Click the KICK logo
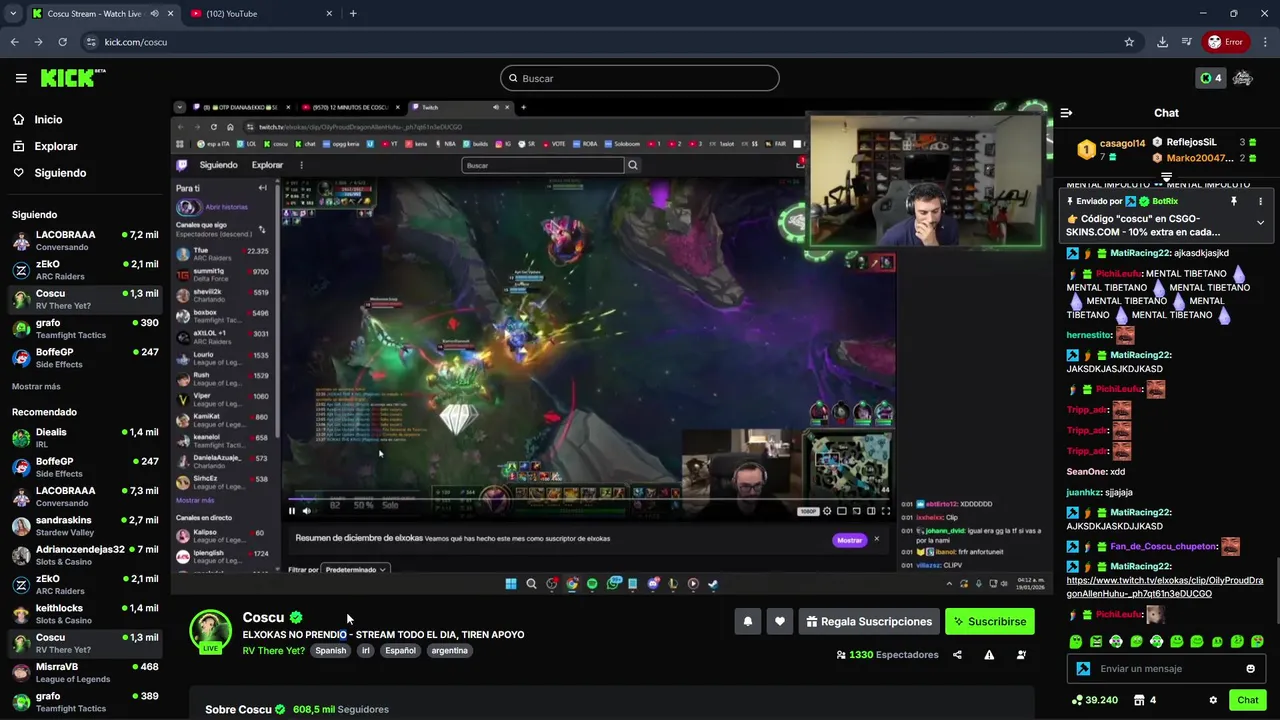The width and height of the screenshot is (1280, 720). [x=73, y=78]
